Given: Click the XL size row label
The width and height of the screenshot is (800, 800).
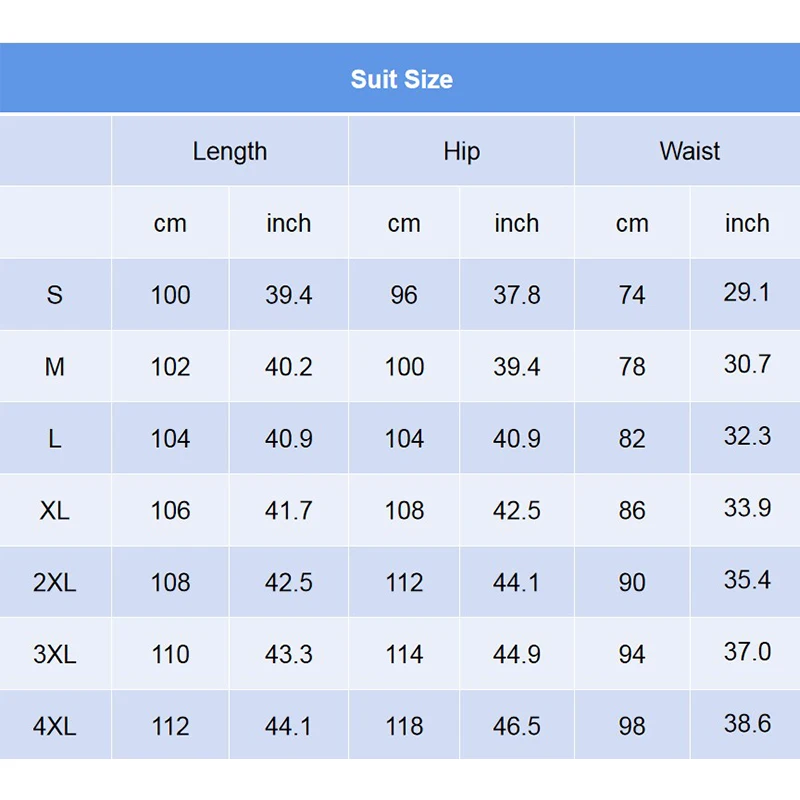Looking at the screenshot, I should (55, 511).
